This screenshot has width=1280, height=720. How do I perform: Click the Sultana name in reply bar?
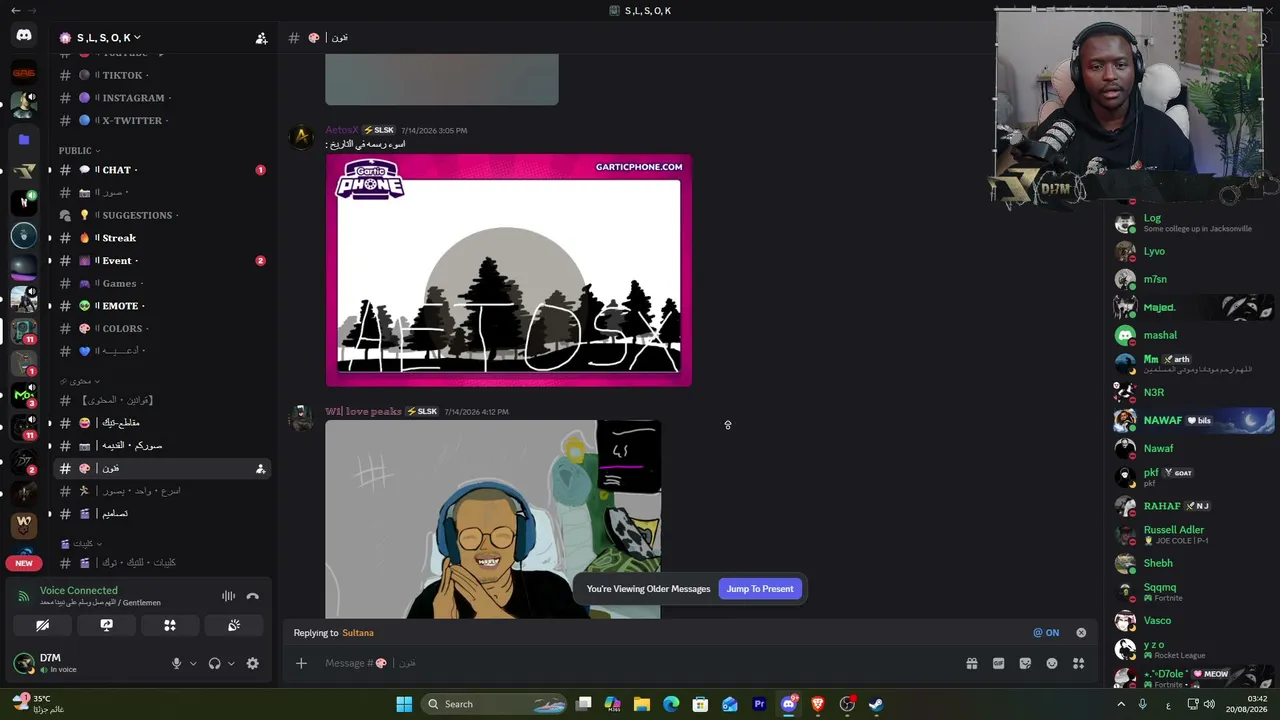click(x=358, y=633)
